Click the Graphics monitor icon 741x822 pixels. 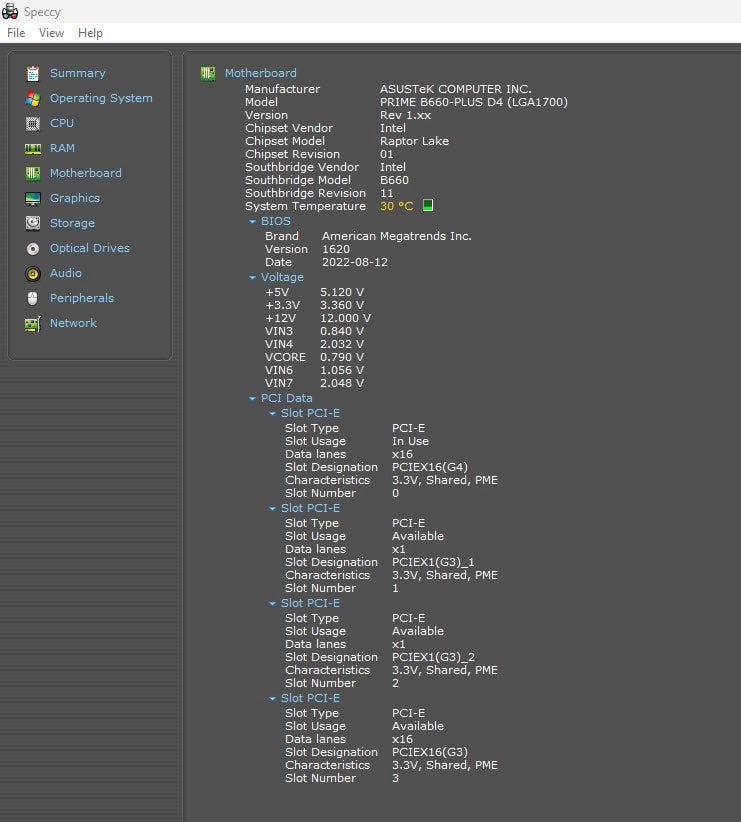(33, 198)
